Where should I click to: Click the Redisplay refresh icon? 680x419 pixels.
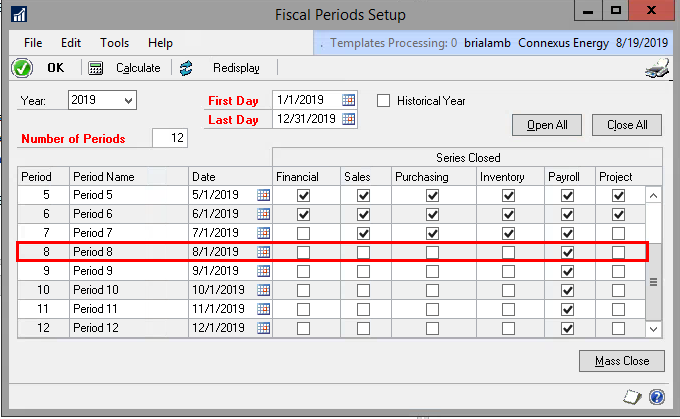click(x=186, y=68)
